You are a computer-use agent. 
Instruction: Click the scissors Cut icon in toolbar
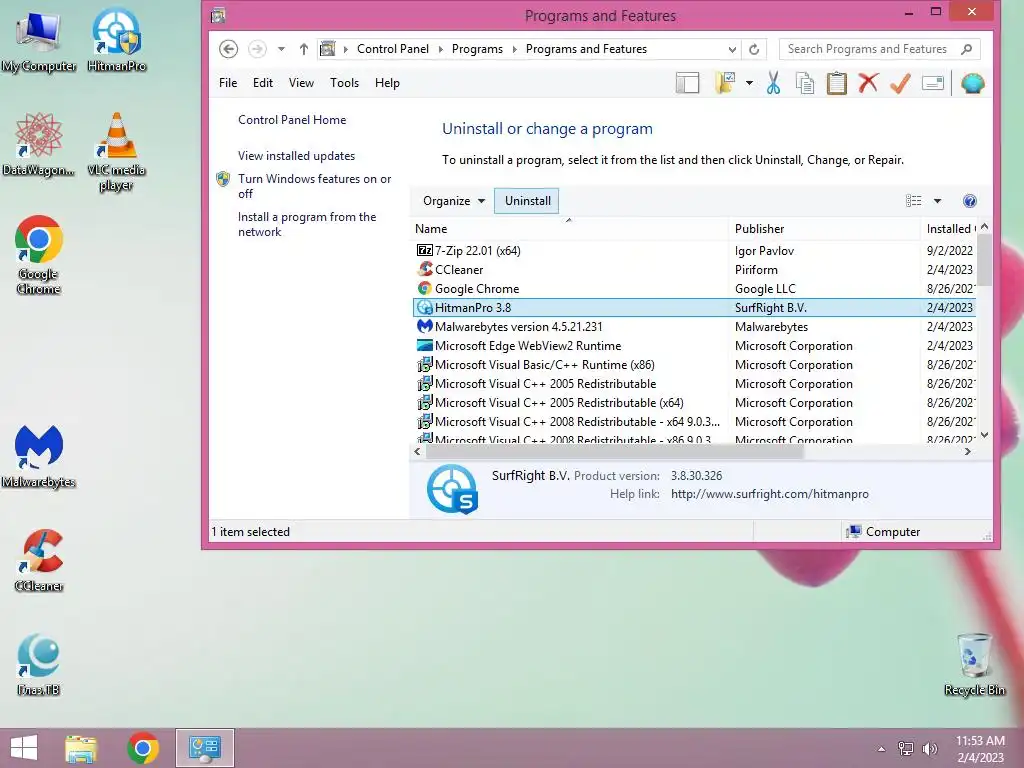pos(773,83)
